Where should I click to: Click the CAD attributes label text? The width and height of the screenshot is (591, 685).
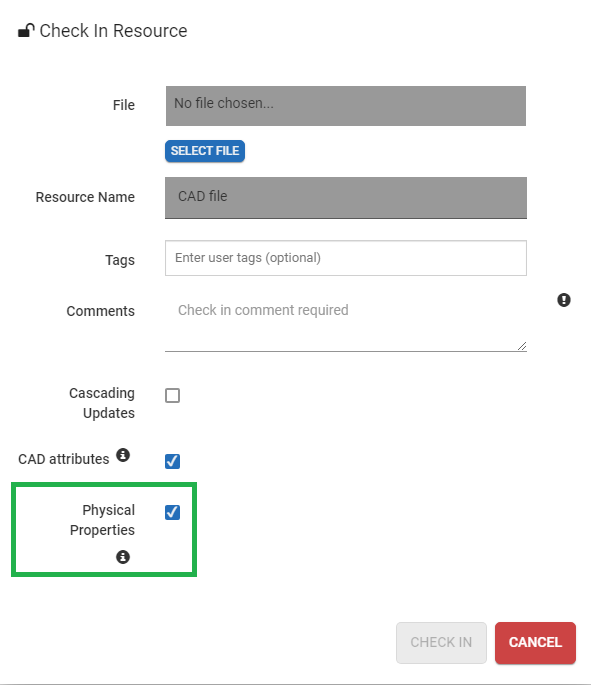(64, 459)
